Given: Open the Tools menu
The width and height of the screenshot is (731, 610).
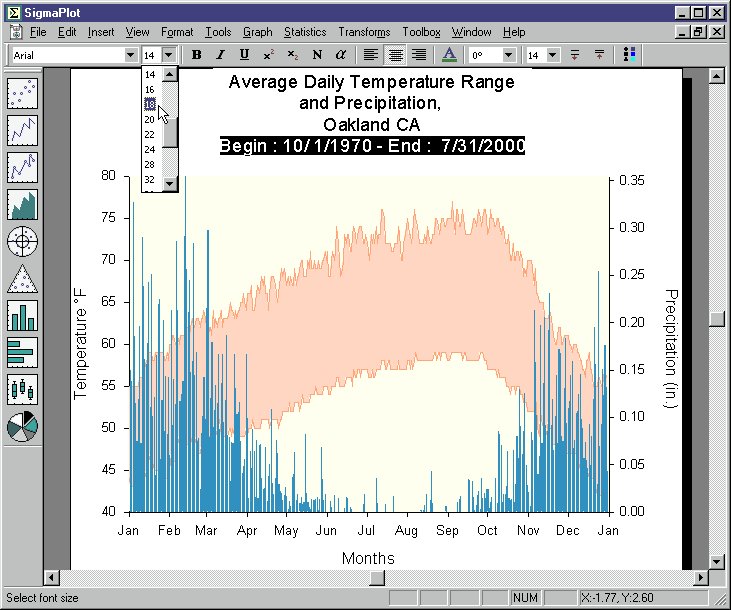Looking at the screenshot, I should tap(218, 32).
